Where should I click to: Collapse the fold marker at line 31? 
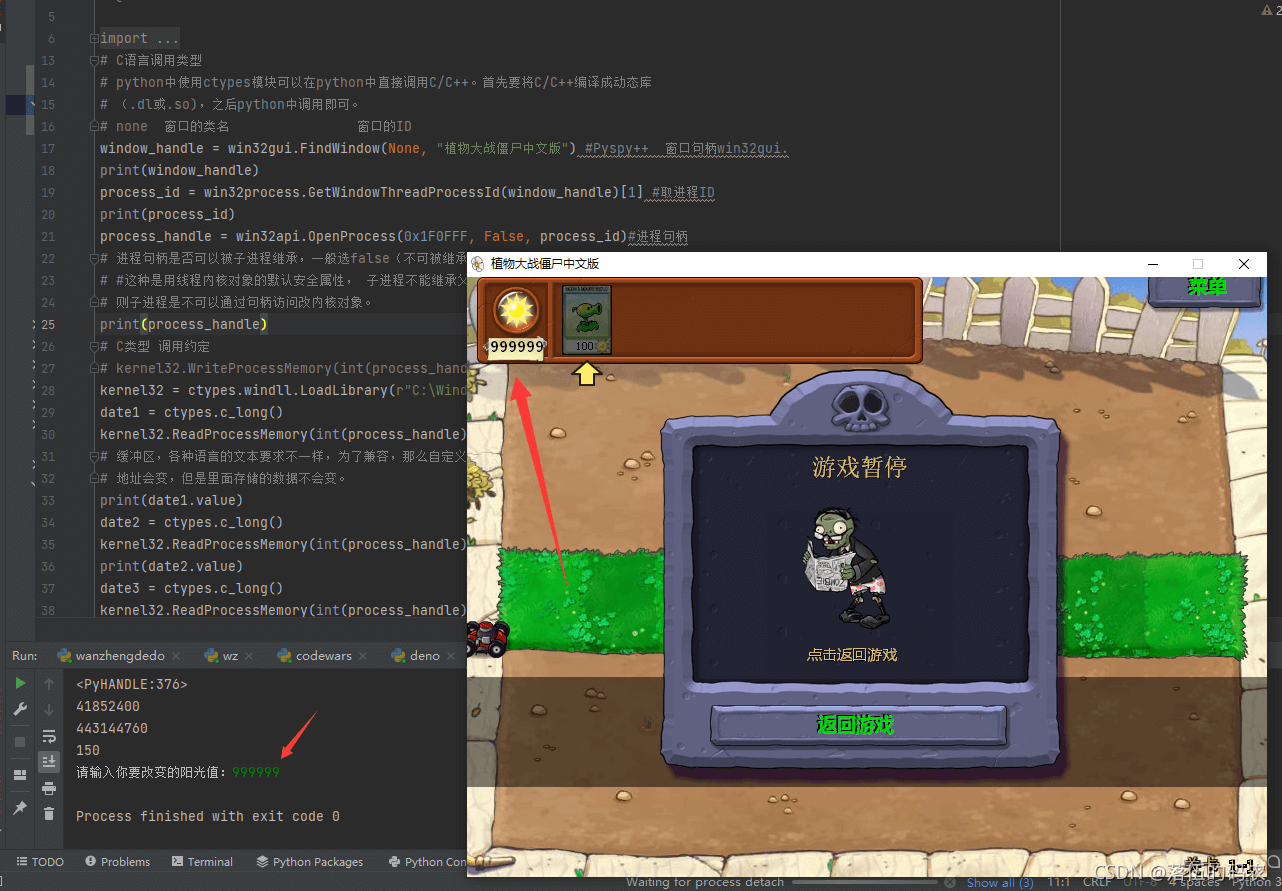(x=94, y=457)
